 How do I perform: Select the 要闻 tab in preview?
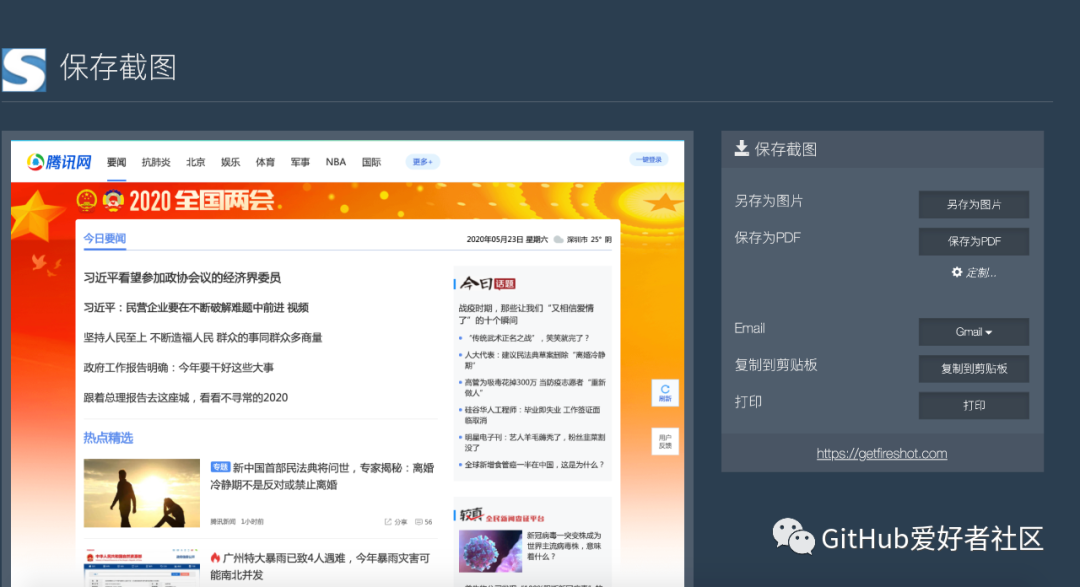pyautogui.click(x=116, y=163)
